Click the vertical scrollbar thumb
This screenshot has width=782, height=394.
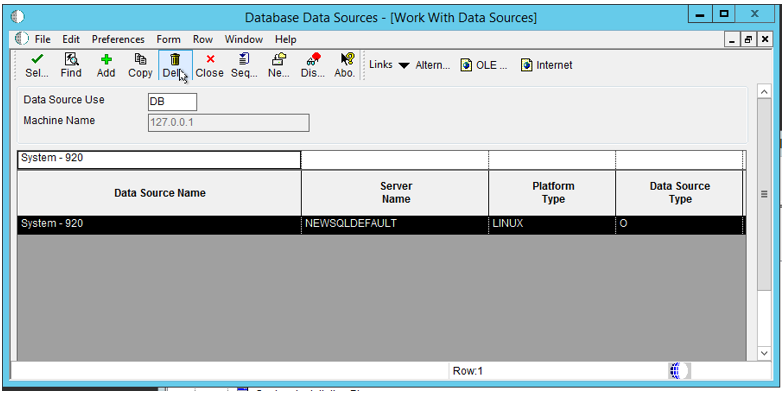764,195
